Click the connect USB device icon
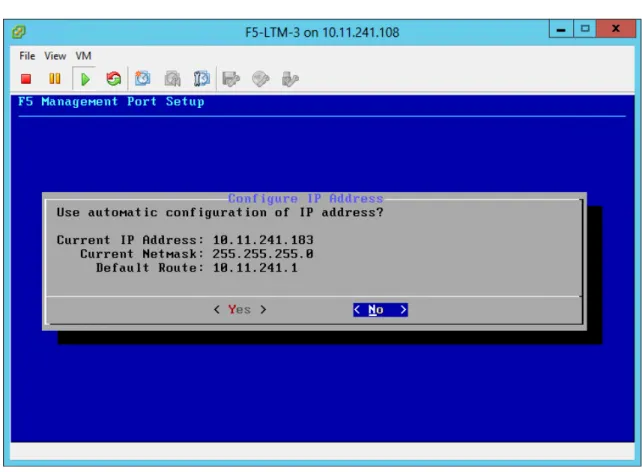This screenshot has width=642, height=472. pos(290,79)
